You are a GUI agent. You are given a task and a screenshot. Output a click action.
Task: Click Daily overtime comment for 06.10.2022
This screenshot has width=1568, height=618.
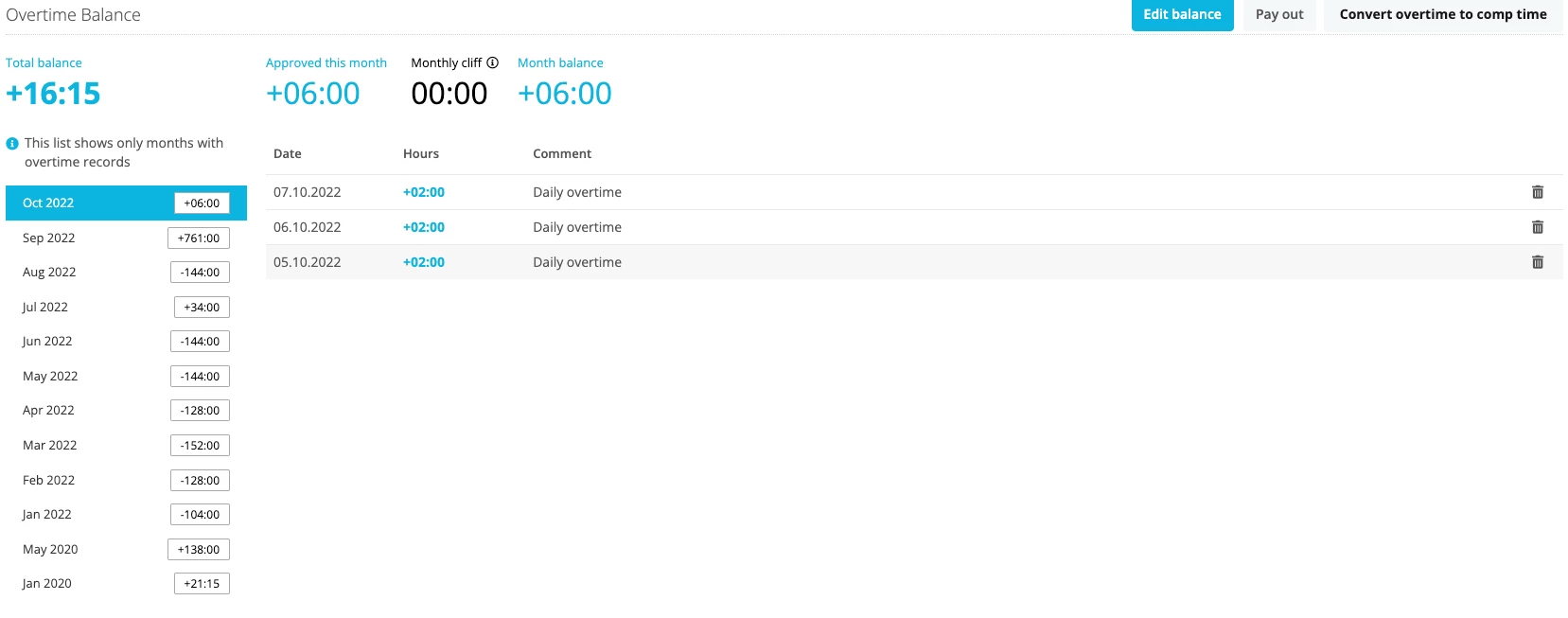(577, 227)
